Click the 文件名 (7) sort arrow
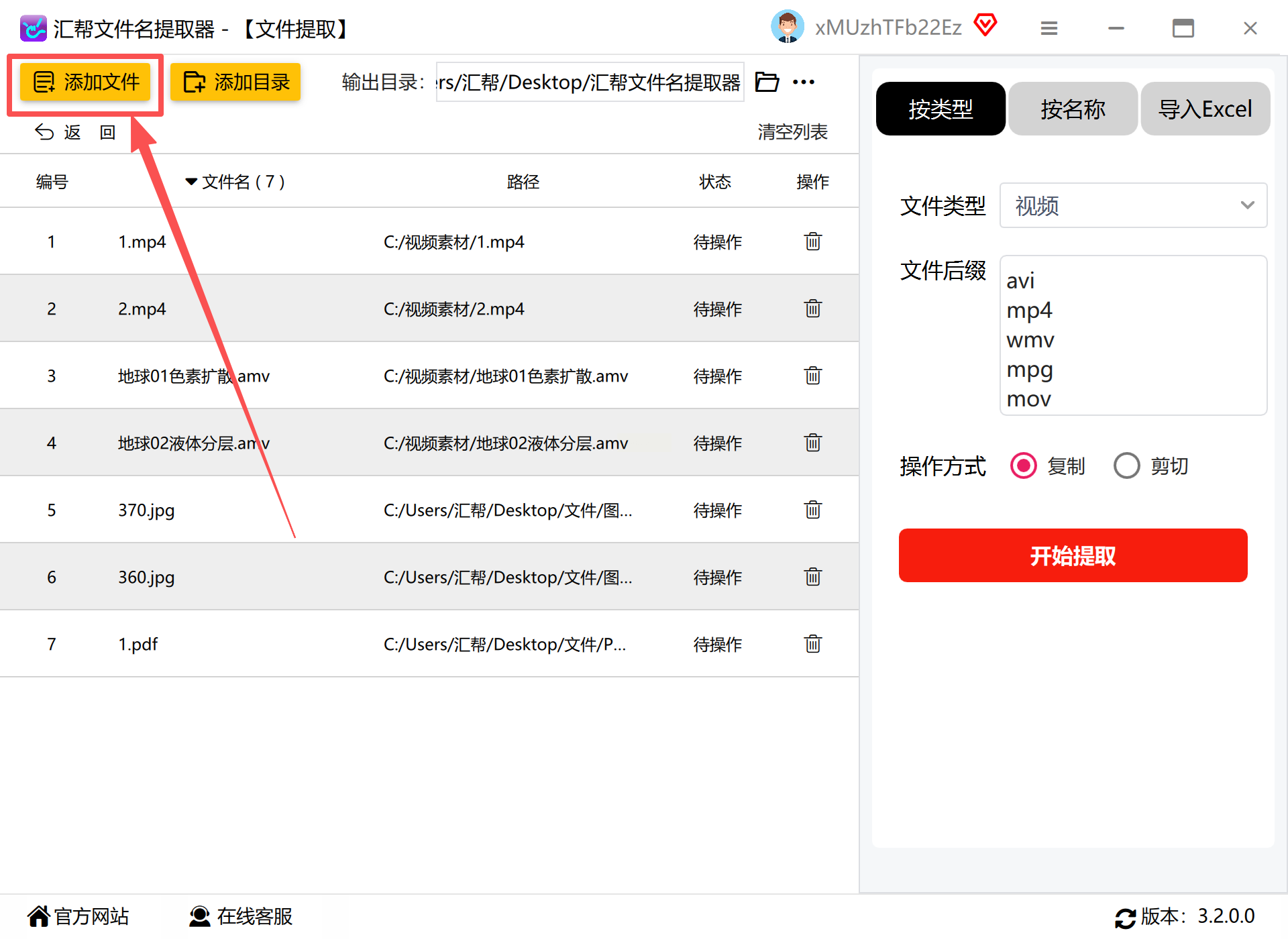Viewport: 1288px width, 939px height. (191, 182)
